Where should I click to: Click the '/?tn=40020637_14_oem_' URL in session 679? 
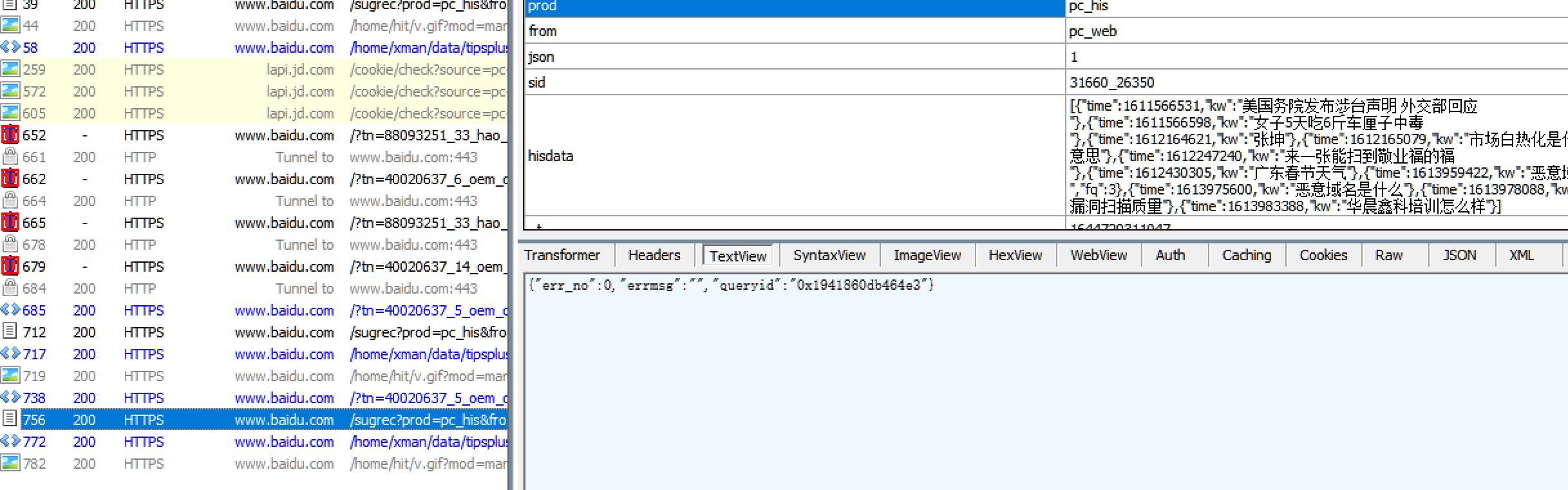tap(429, 267)
